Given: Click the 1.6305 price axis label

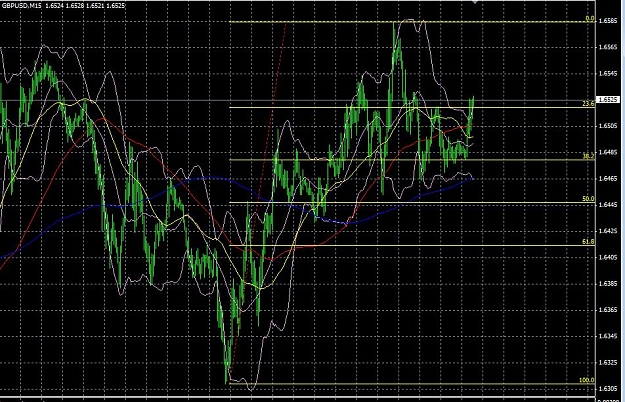Looking at the screenshot, I should [x=608, y=388].
